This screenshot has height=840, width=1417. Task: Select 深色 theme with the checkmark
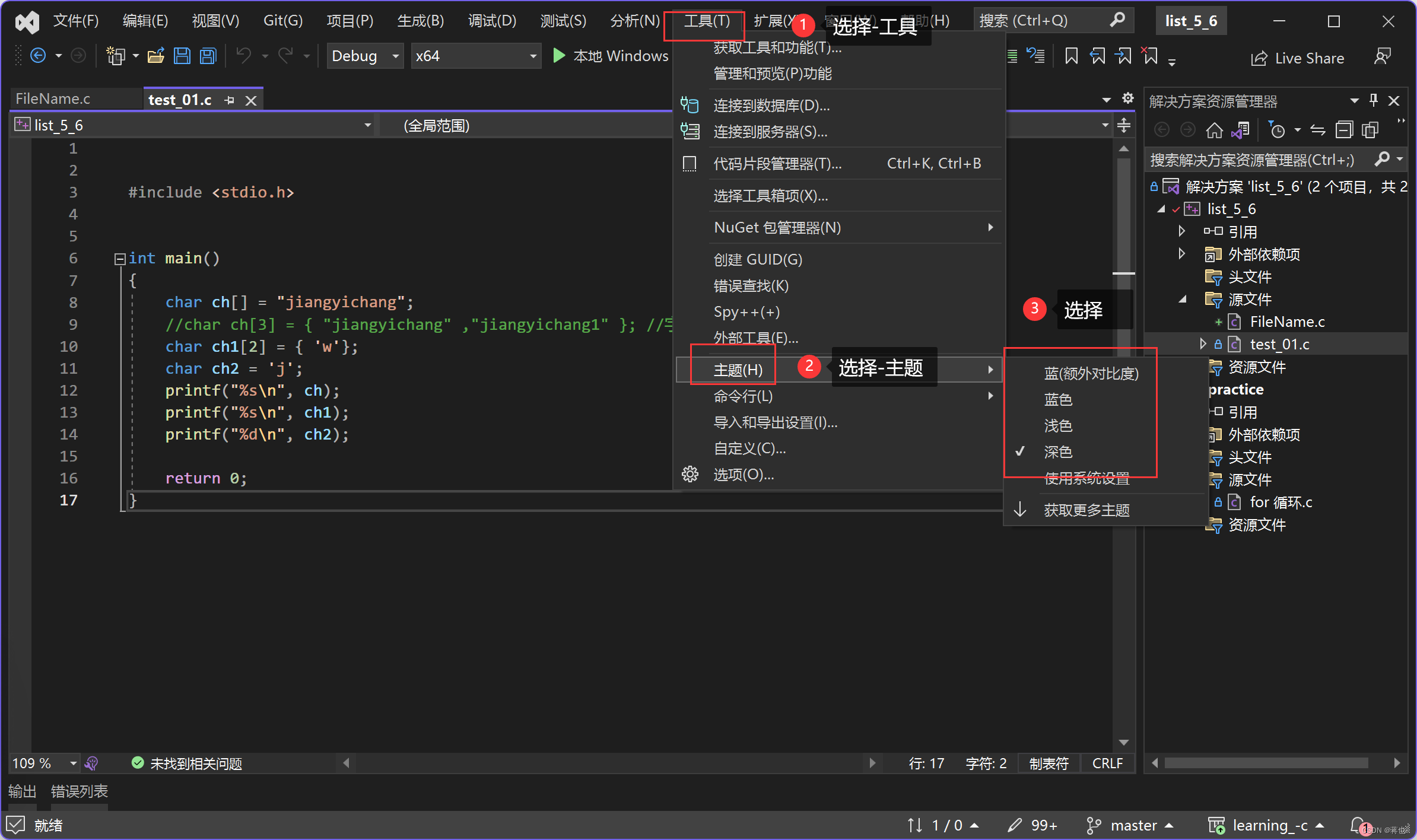1057,452
